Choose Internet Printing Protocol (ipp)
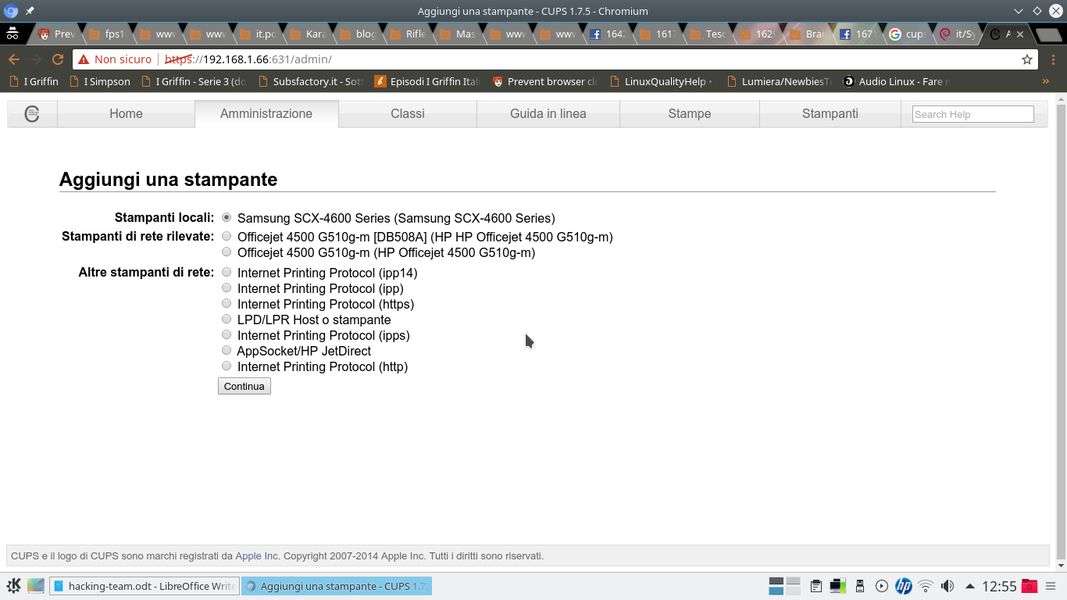 (x=227, y=288)
